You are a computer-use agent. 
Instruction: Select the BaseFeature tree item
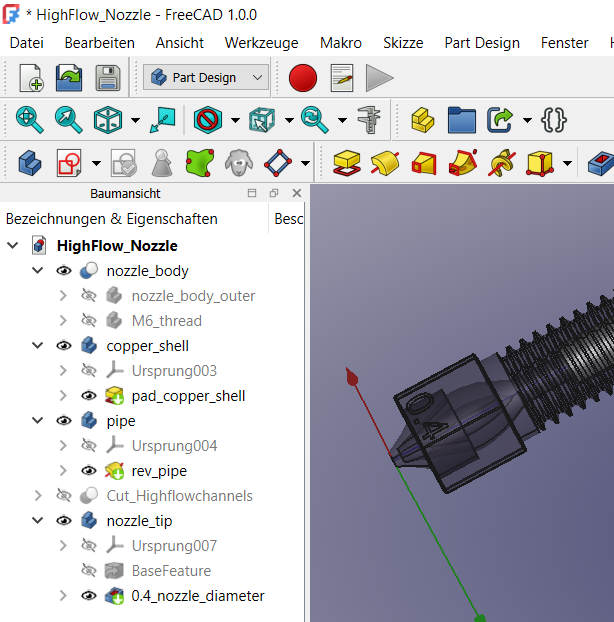click(x=171, y=571)
